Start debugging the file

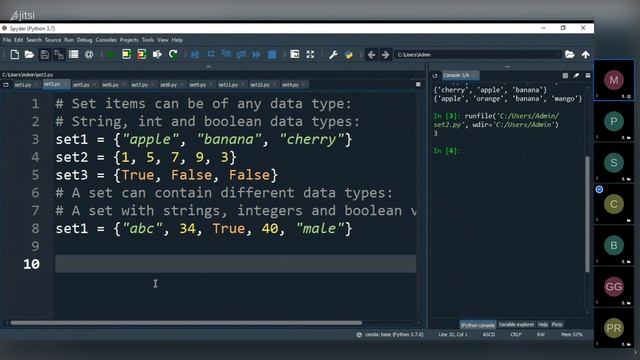coord(195,54)
